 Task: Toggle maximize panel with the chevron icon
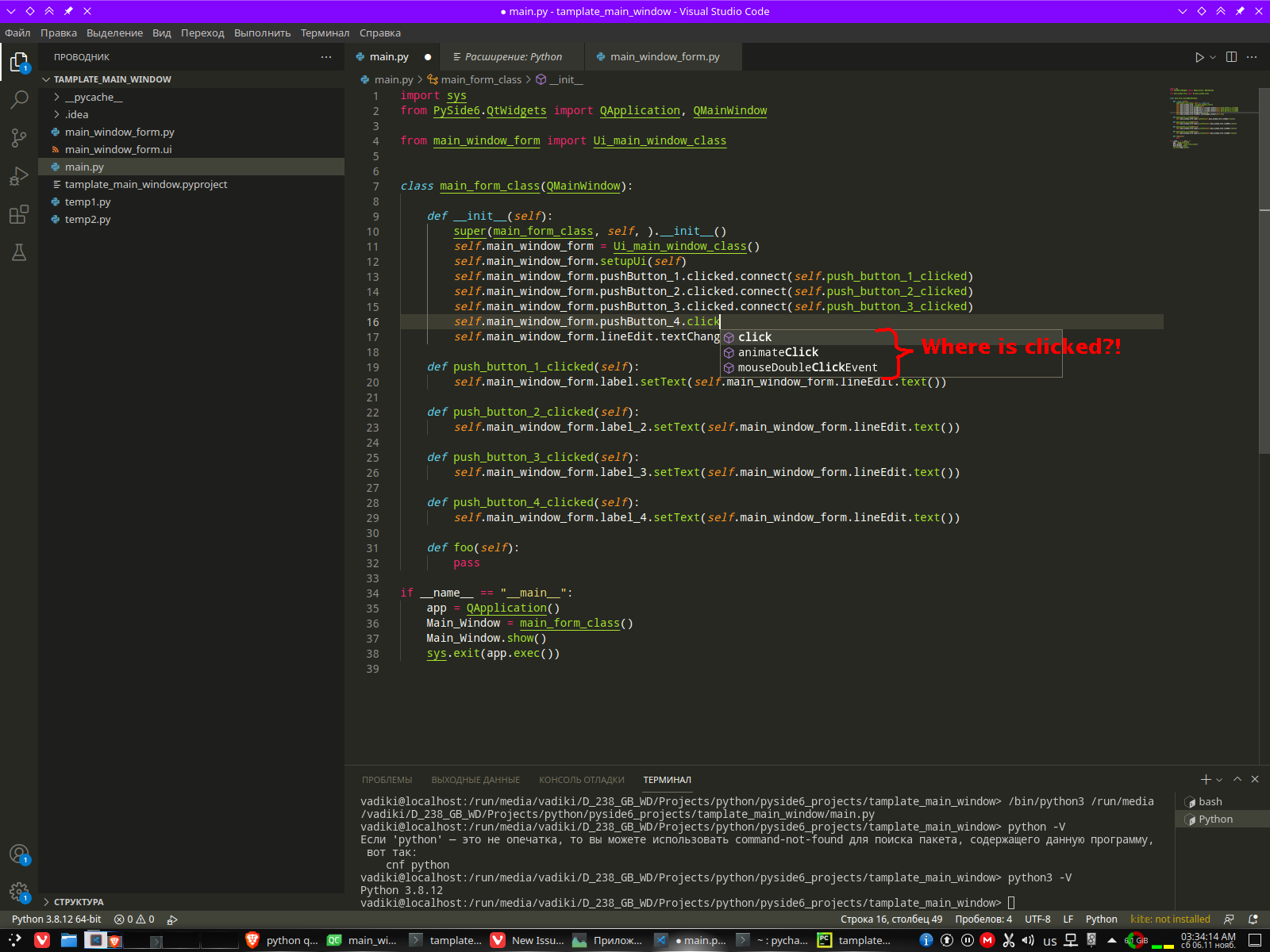[x=1238, y=779]
